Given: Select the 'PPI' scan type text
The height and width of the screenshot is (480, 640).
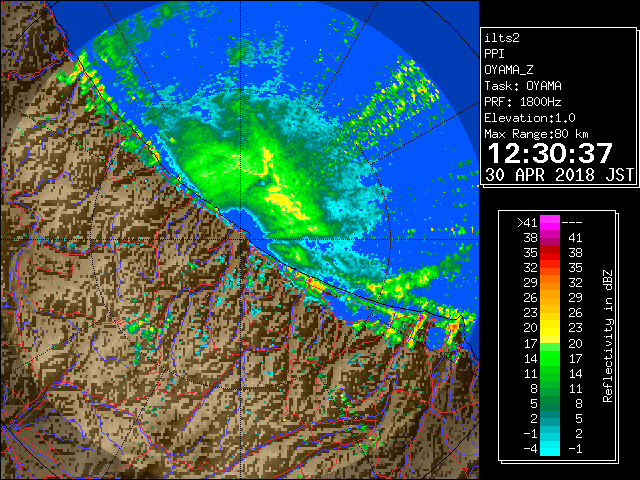Looking at the screenshot, I should pyautogui.click(x=494, y=54).
